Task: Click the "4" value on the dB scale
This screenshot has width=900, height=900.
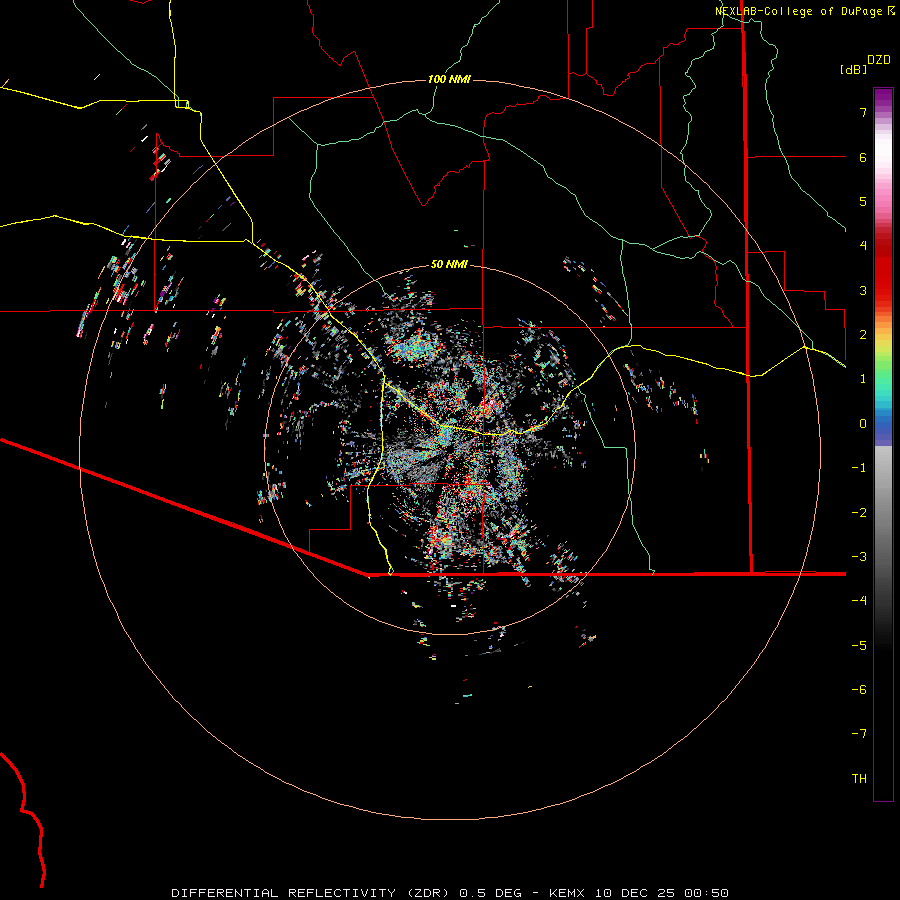Action: tap(863, 246)
